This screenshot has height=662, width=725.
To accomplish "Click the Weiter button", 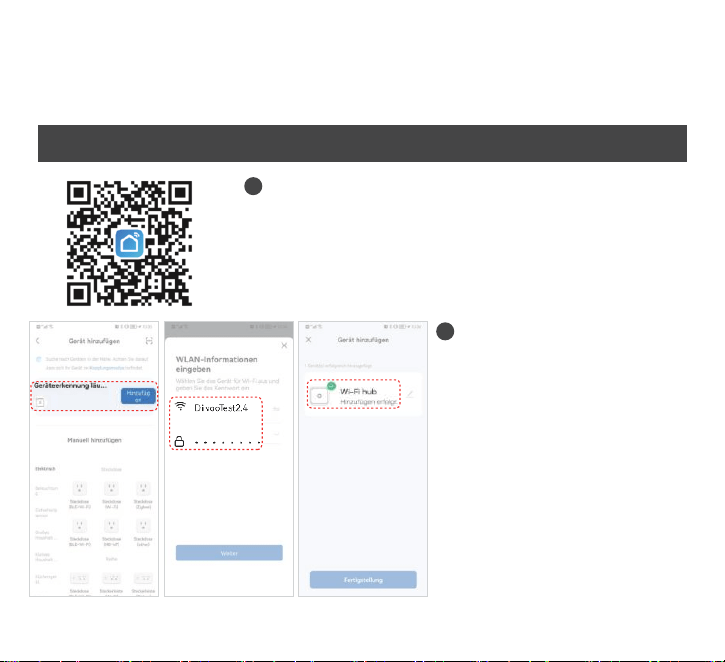I will click(x=229, y=553).
